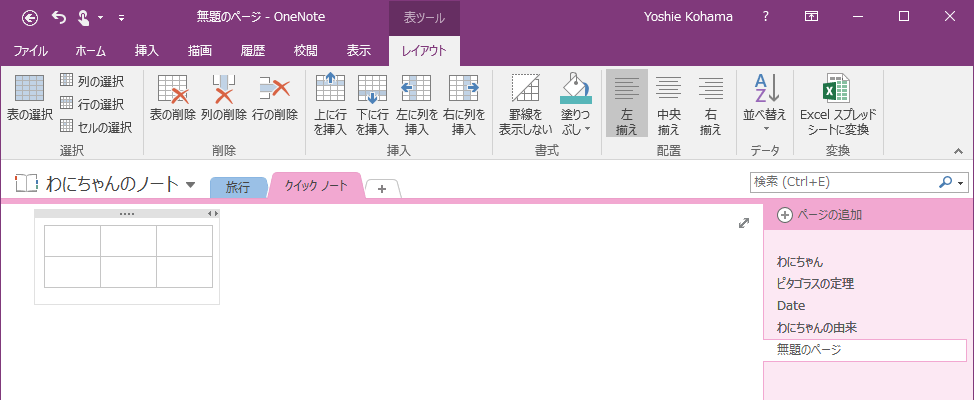The image size is (974, 400).
Task: Undo the last action
Action: coord(59,17)
